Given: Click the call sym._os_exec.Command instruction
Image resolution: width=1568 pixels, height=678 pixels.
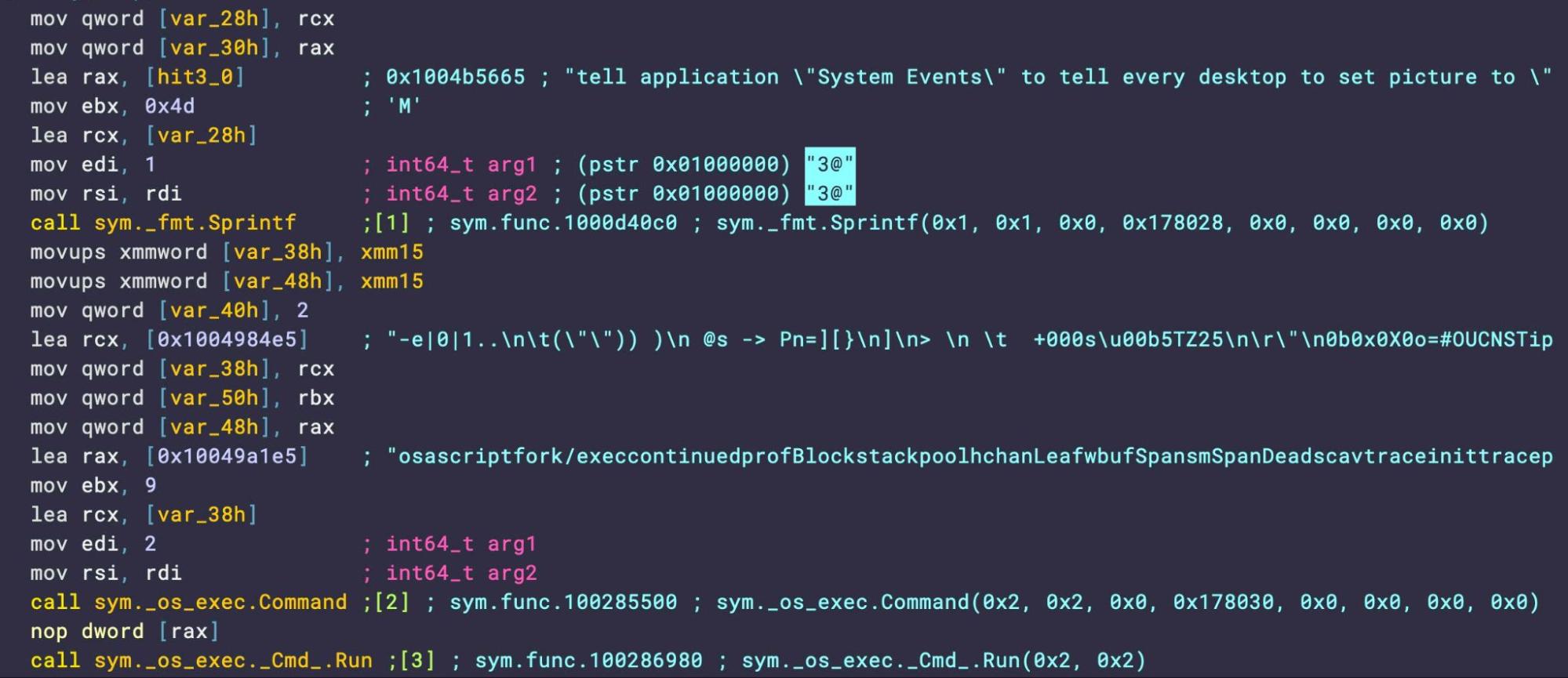Looking at the screenshot, I should pos(188,602).
